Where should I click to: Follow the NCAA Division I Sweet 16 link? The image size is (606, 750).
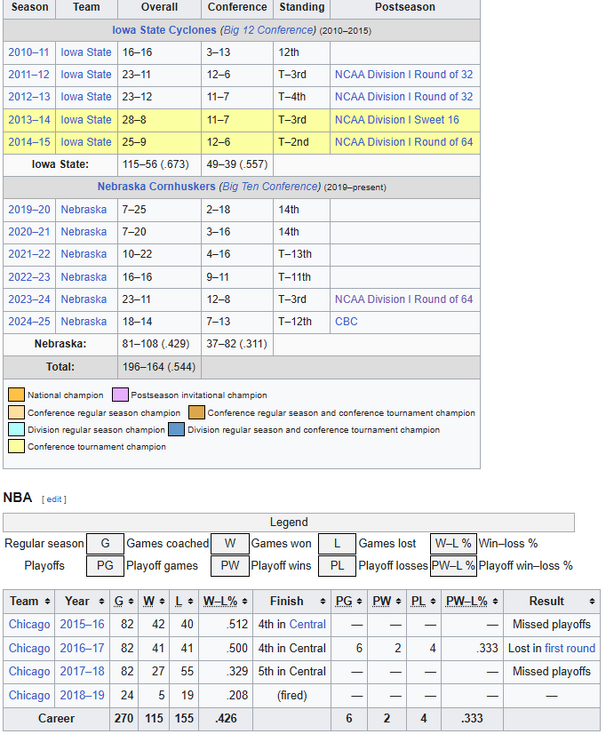coord(397,120)
